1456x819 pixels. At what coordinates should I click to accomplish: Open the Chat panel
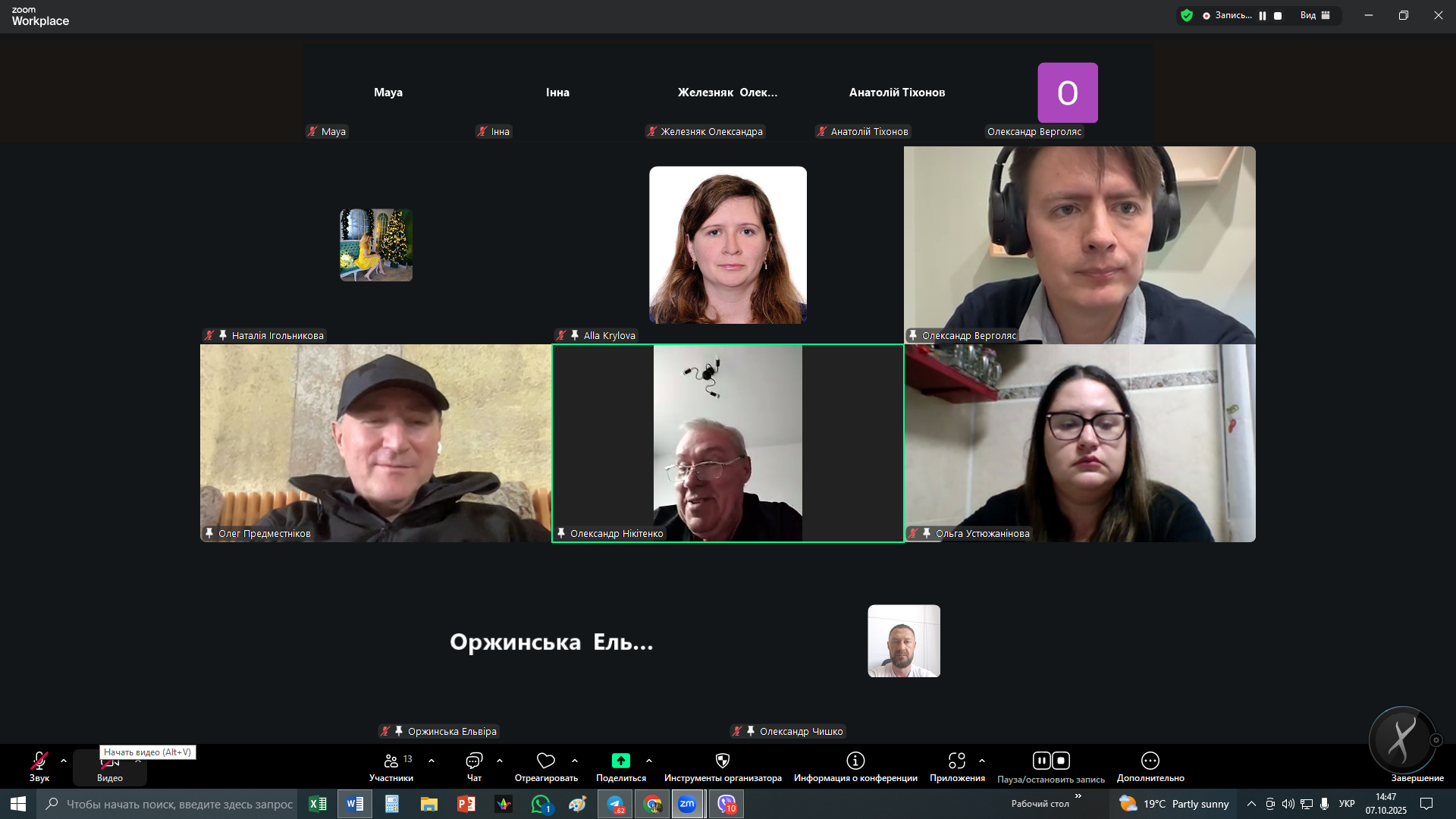tap(474, 761)
